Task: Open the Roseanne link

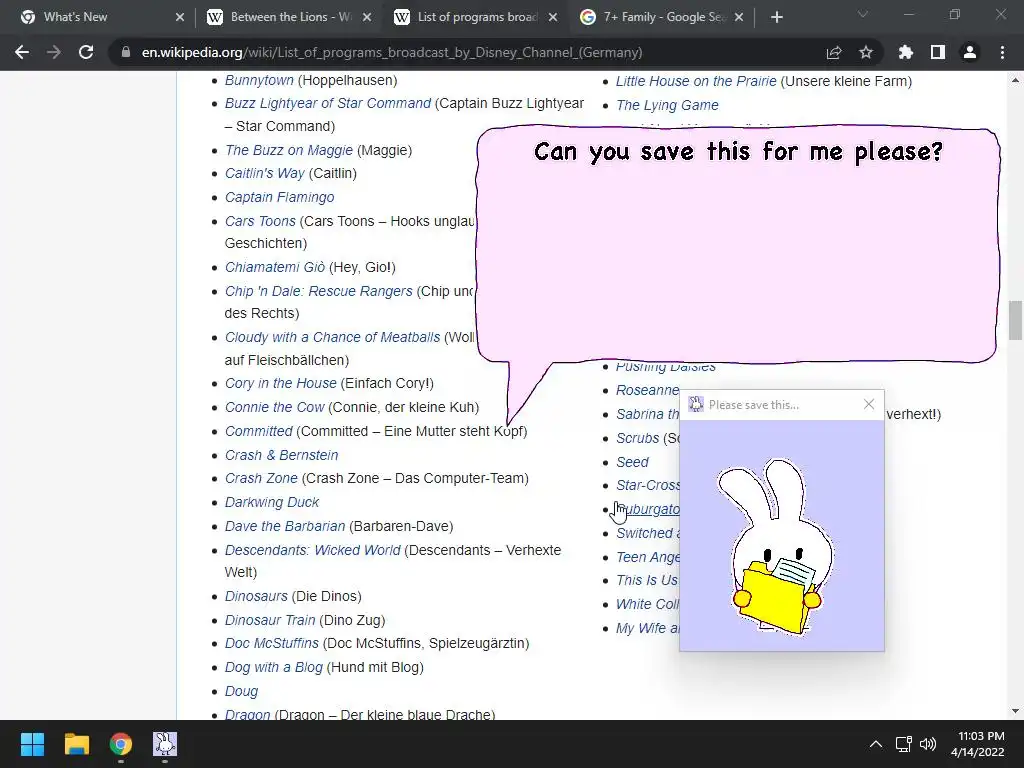Action: (x=647, y=390)
